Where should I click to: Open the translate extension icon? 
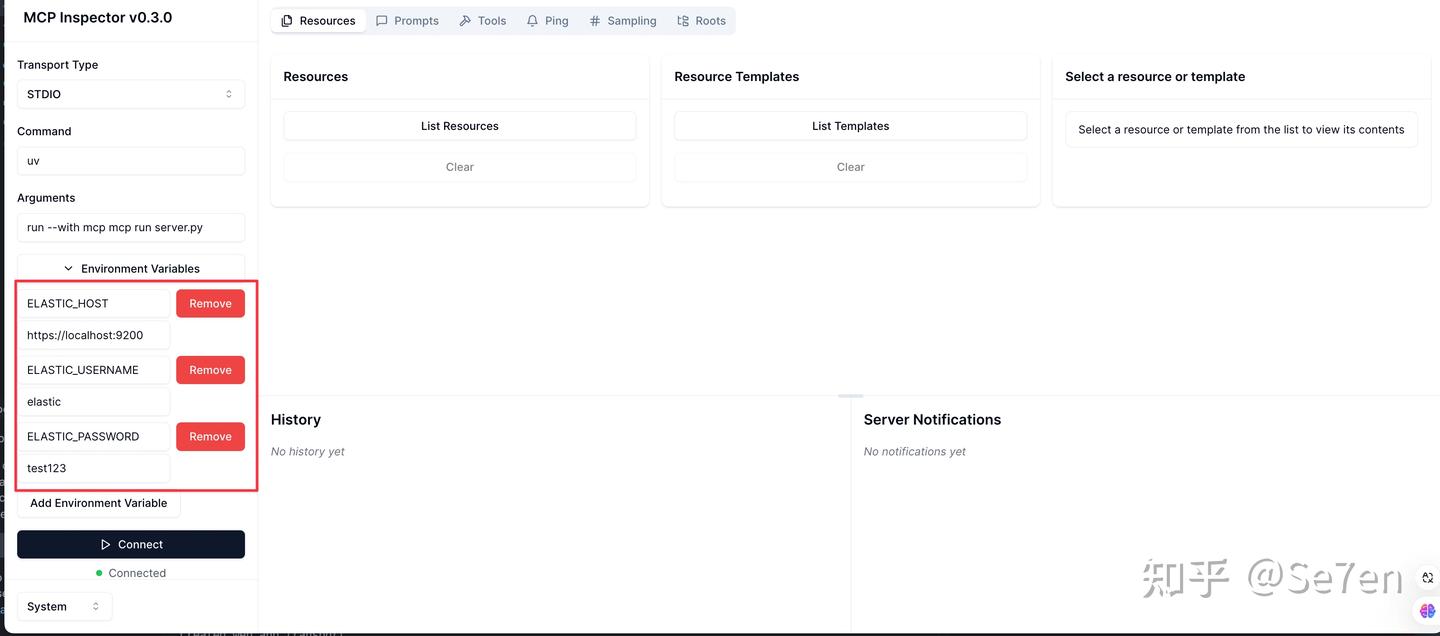pos(1427,577)
